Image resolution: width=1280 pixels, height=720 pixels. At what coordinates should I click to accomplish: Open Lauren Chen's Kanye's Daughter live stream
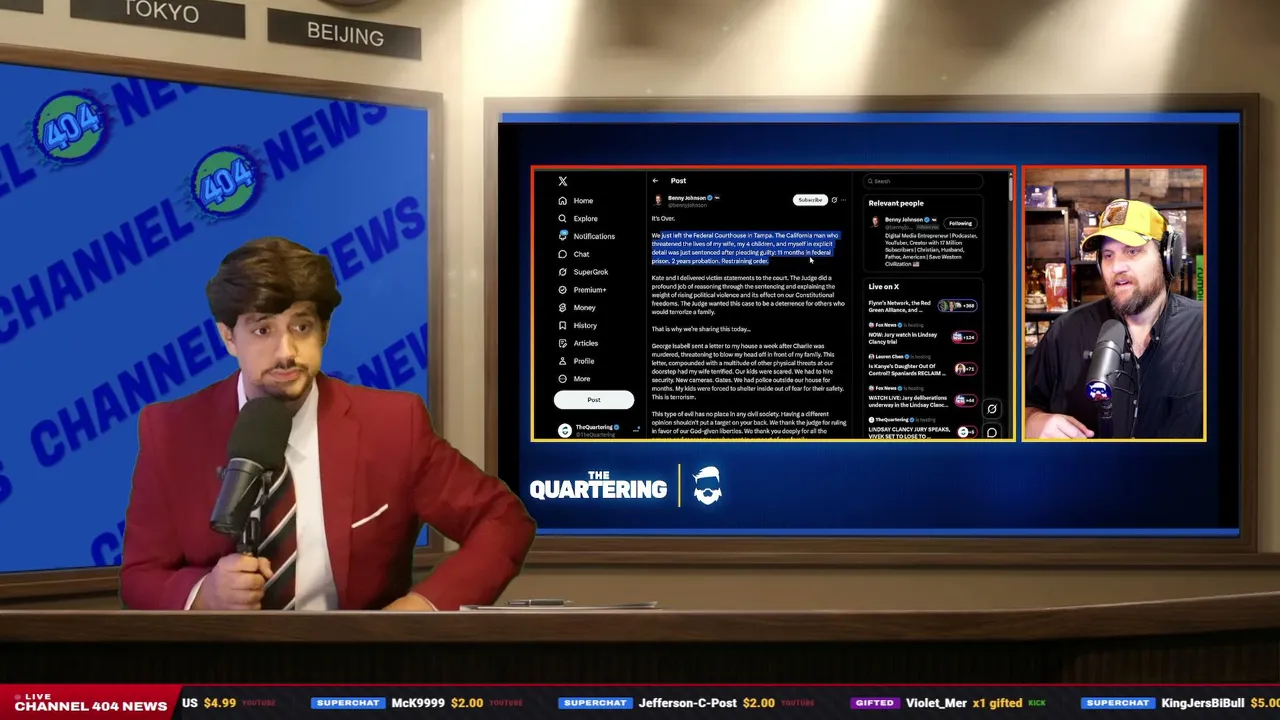pos(906,370)
